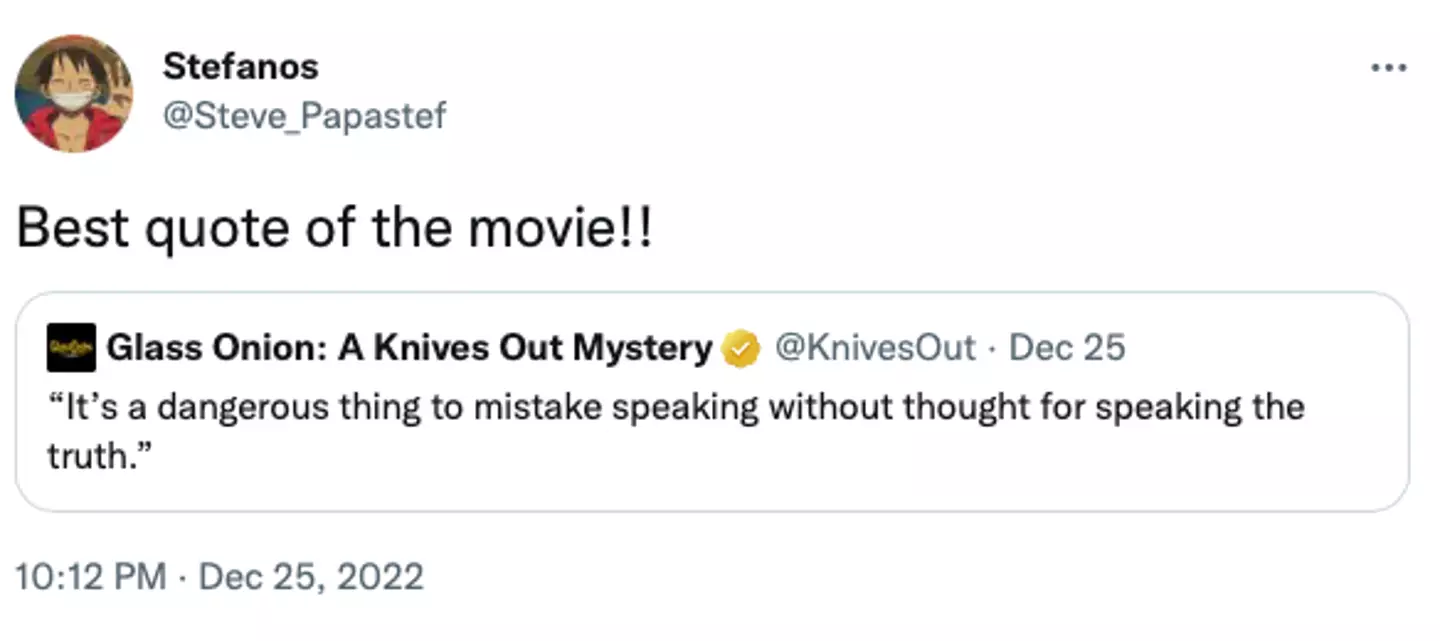This screenshot has width=1440, height=641.
Task: Open the @Steve_Papastef handle link
Action: [304, 116]
